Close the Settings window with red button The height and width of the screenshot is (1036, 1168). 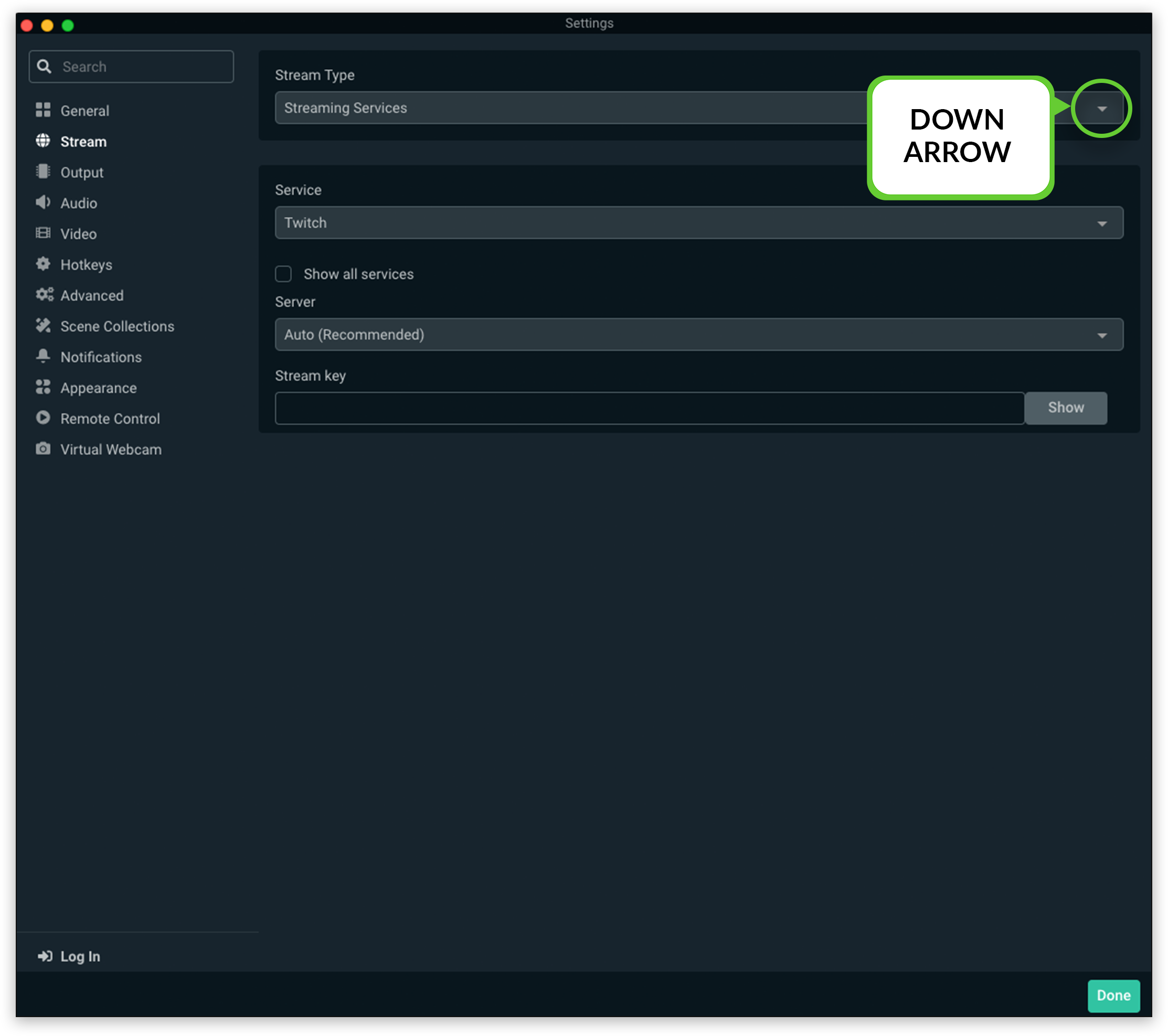coord(26,25)
